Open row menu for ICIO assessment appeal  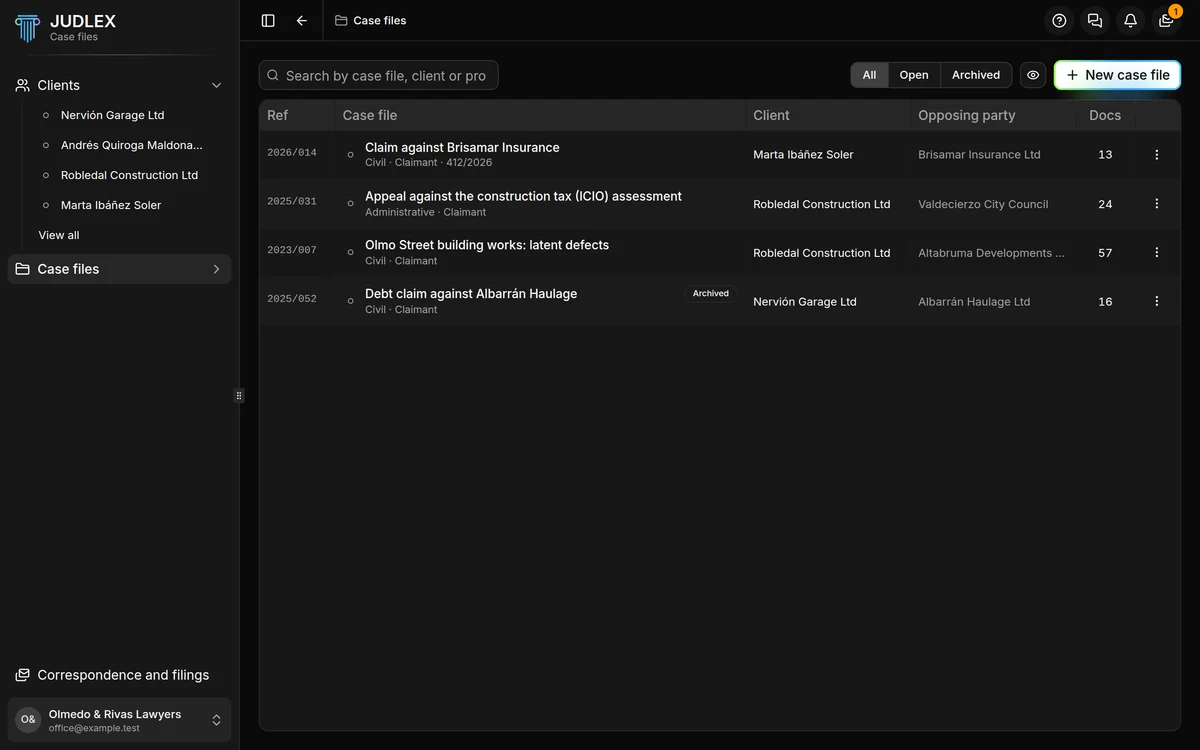tap(1157, 204)
